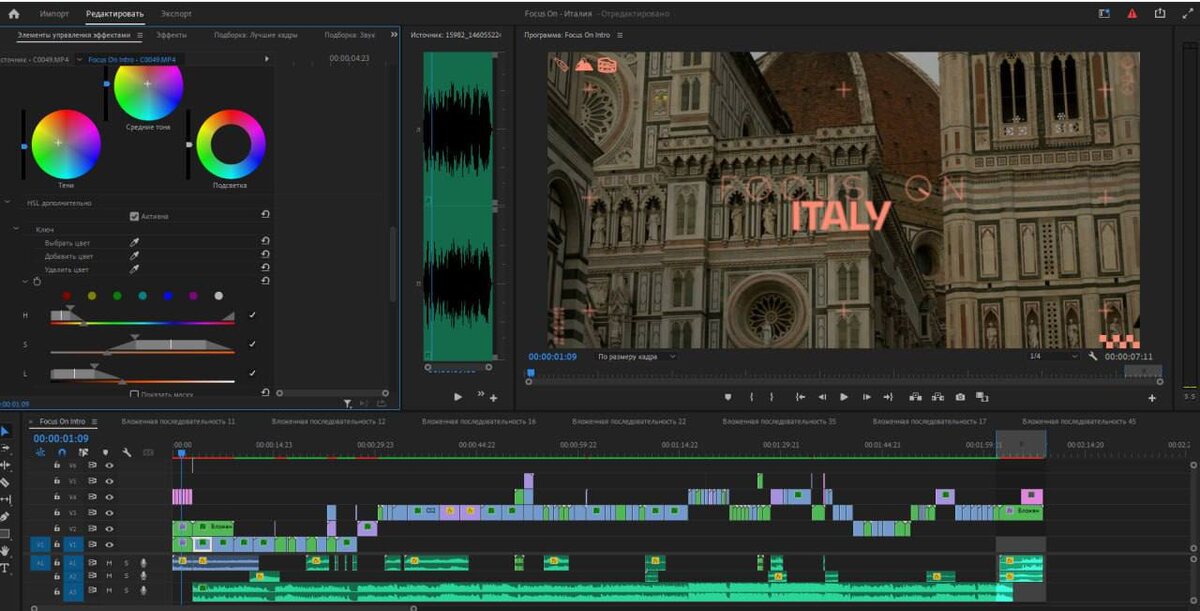Select the Ripple Edit tool
The width and height of the screenshot is (1200, 611).
click(6, 465)
